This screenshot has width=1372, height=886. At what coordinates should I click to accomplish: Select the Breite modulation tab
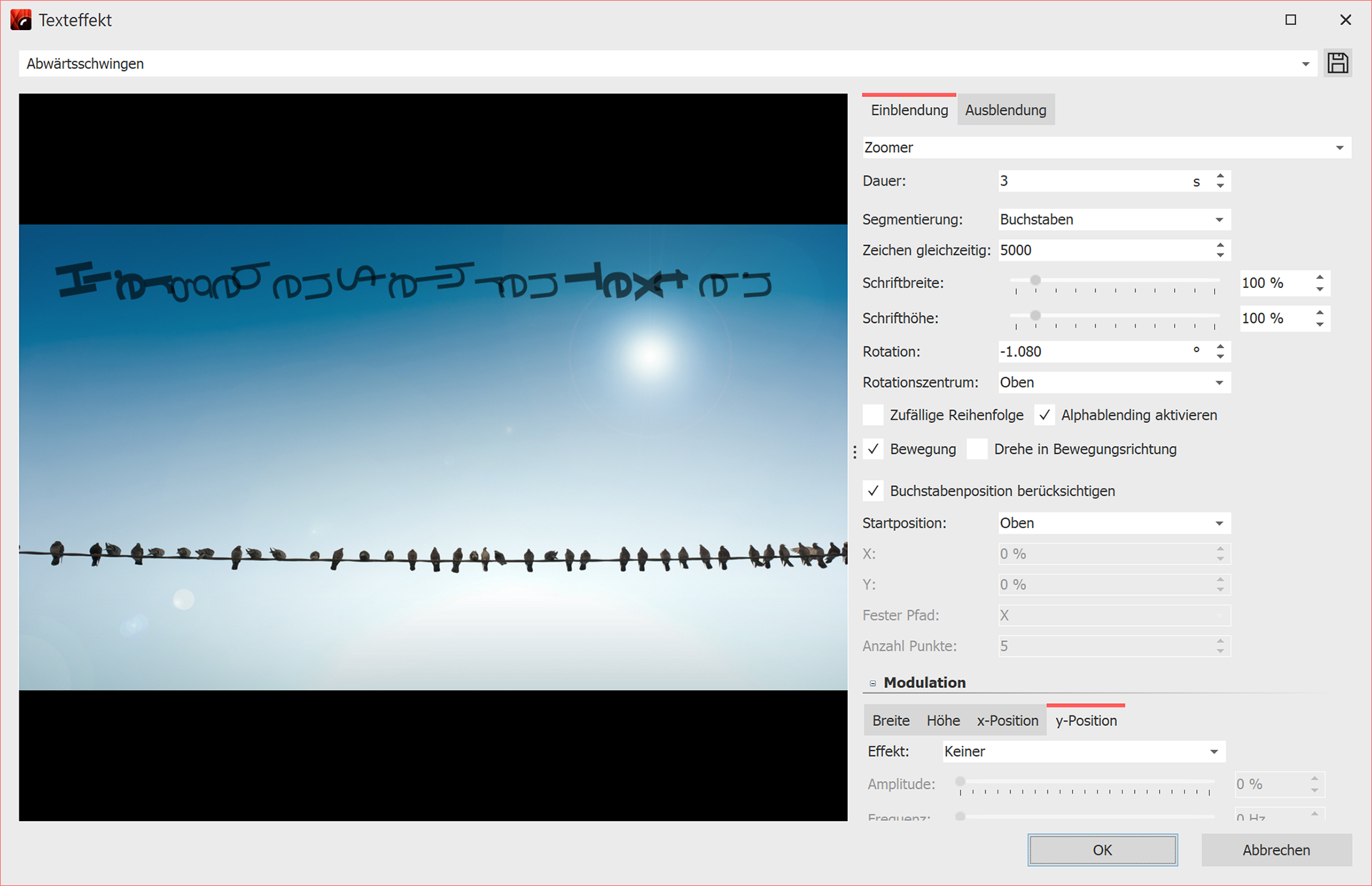pos(890,720)
